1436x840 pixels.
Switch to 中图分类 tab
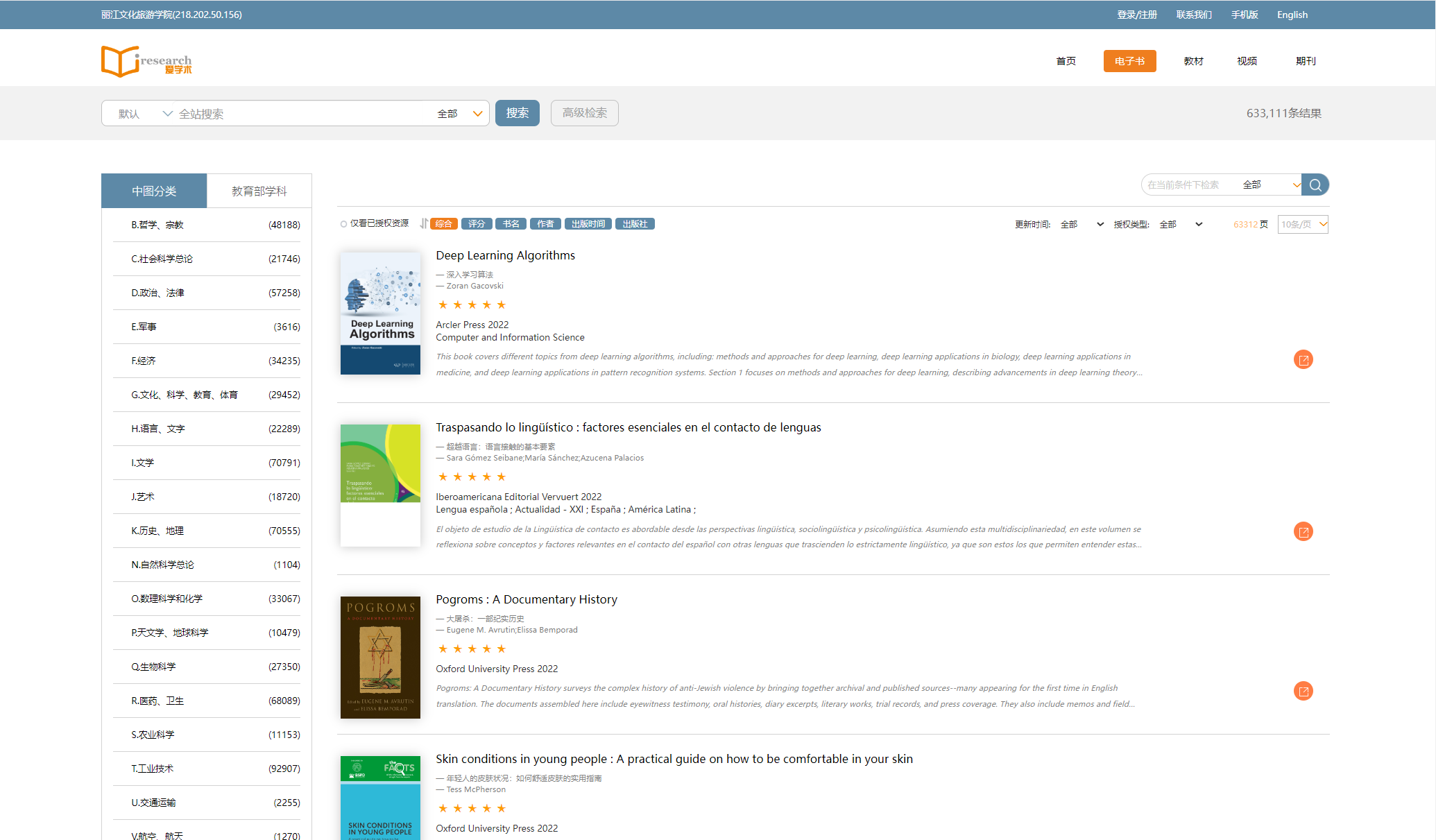pyautogui.click(x=154, y=191)
